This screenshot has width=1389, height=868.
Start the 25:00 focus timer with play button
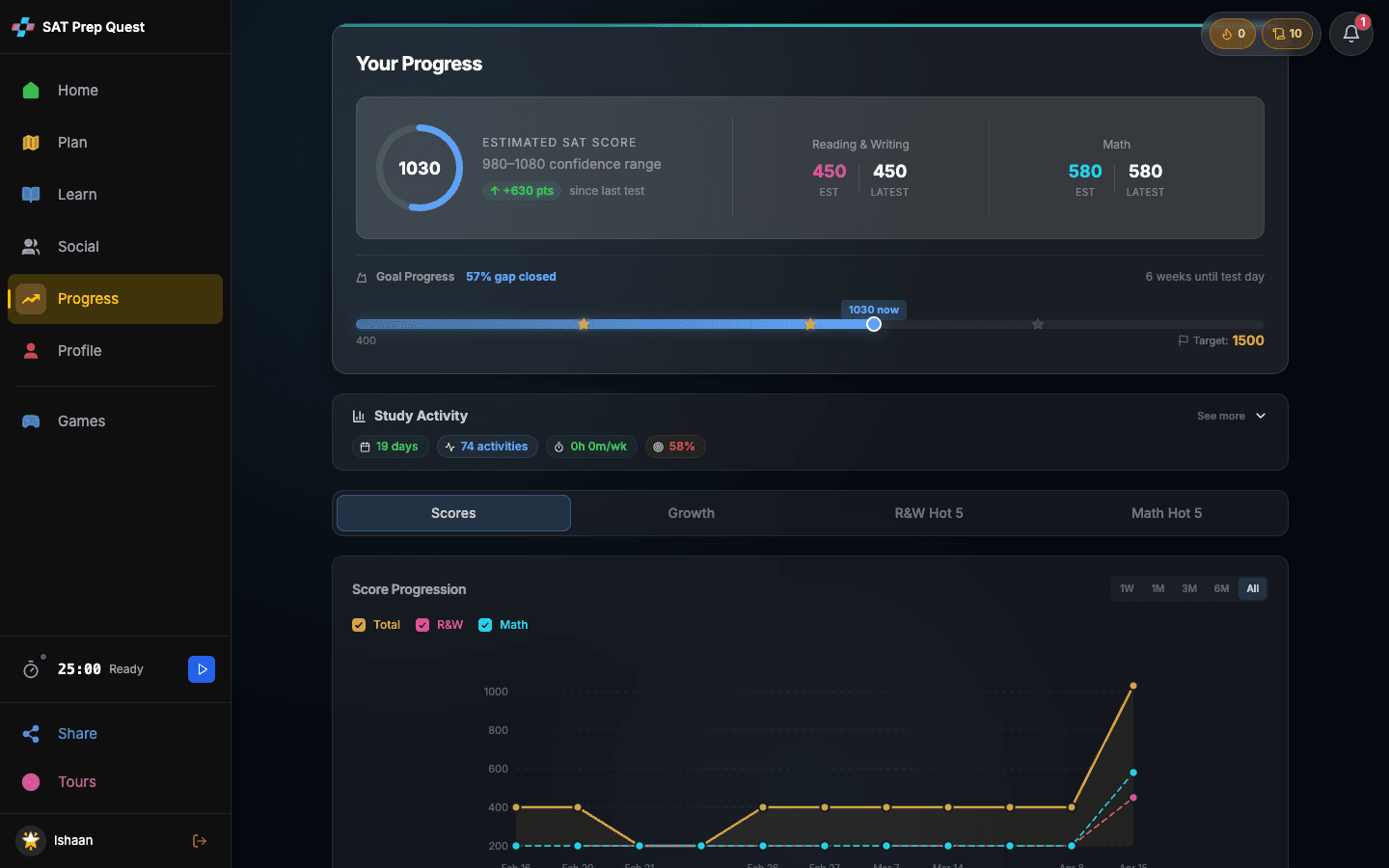pyautogui.click(x=202, y=668)
